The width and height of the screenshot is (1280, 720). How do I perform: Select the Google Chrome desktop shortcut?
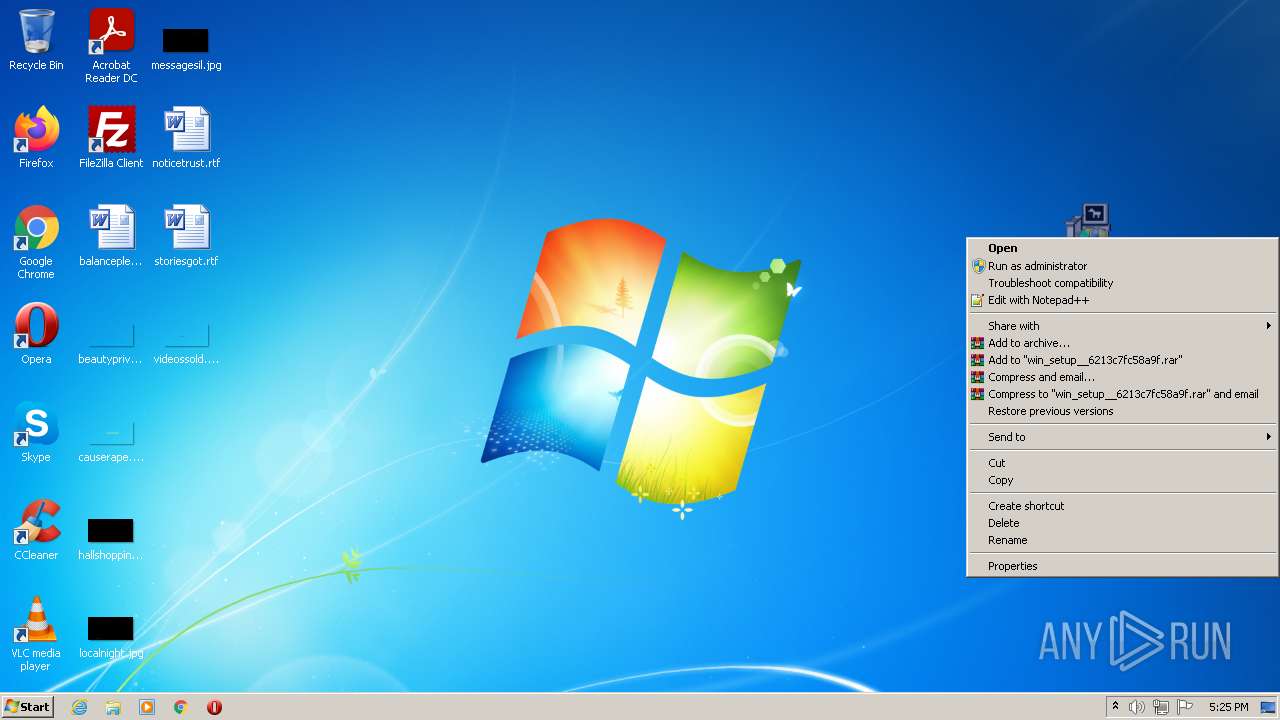pyautogui.click(x=36, y=242)
